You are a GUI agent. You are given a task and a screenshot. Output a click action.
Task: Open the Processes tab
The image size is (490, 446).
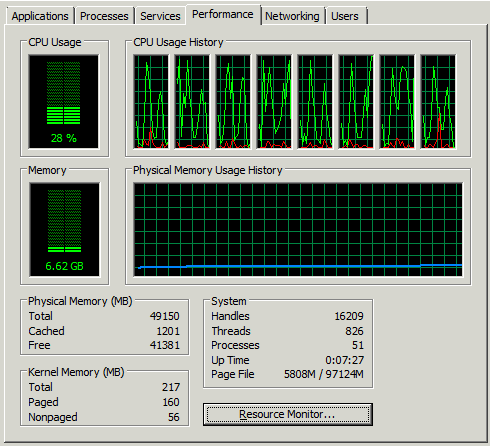click(104, 16)
